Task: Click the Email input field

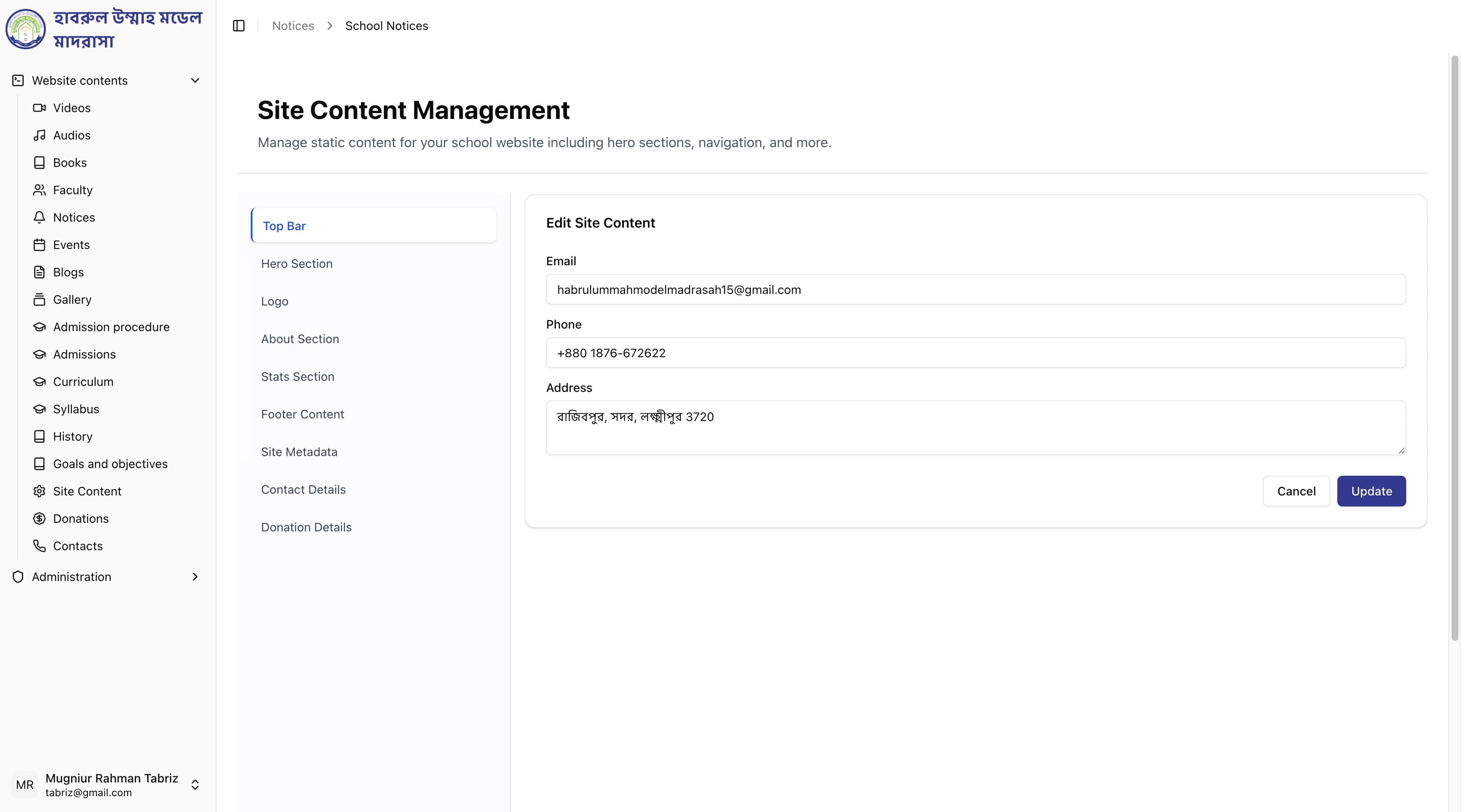Action: 976,290
